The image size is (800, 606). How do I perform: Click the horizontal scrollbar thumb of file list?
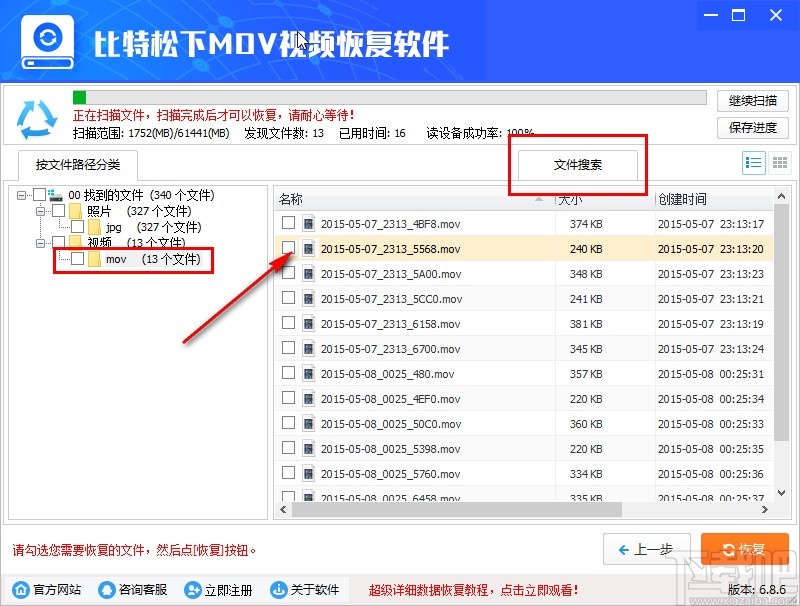(457, 509)
